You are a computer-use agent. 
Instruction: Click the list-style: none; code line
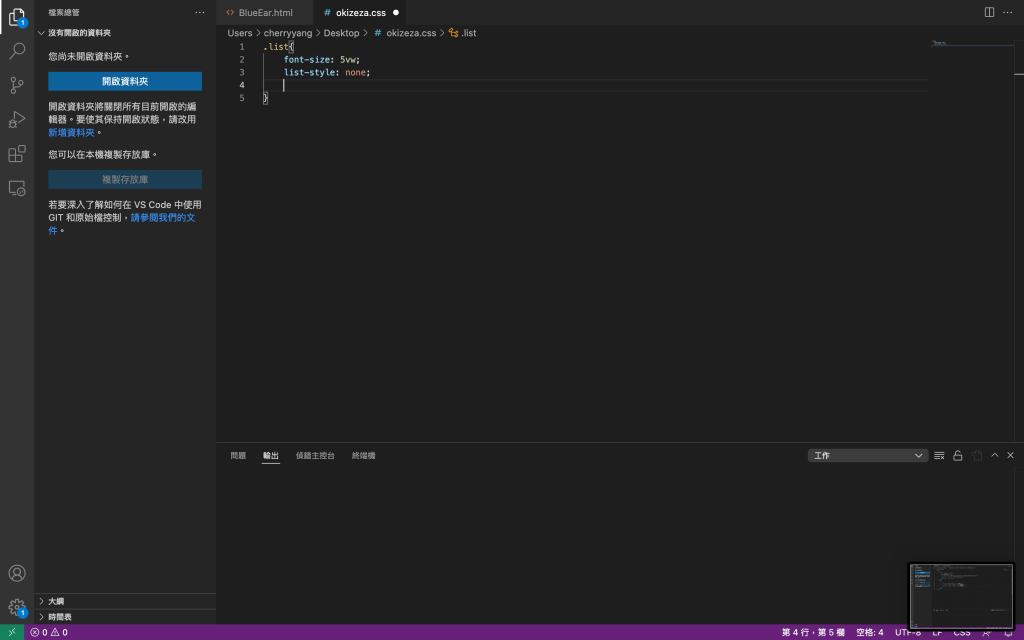[327, 72]
